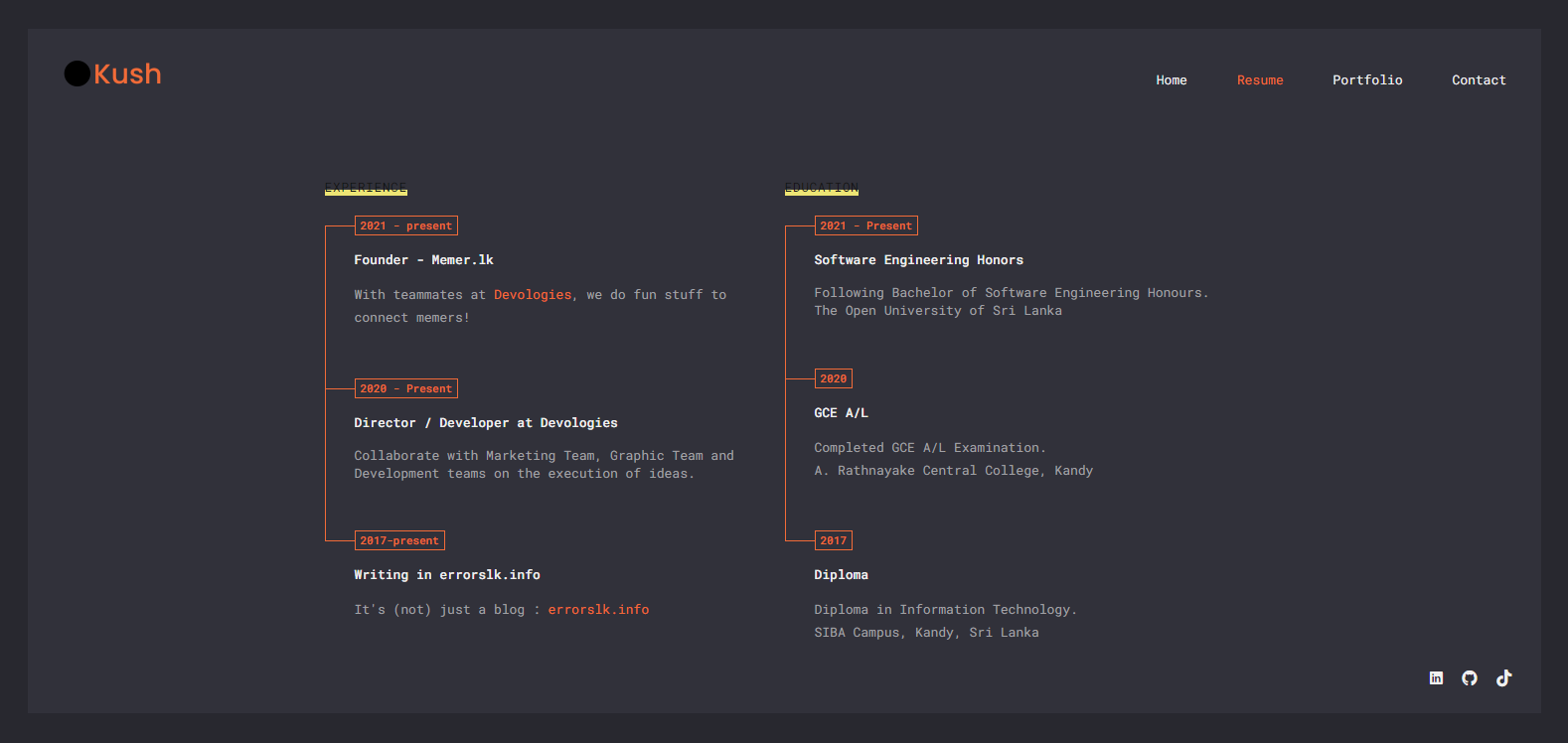
Task: Click the Software Engineering Honors title
Action: (918, 260)
